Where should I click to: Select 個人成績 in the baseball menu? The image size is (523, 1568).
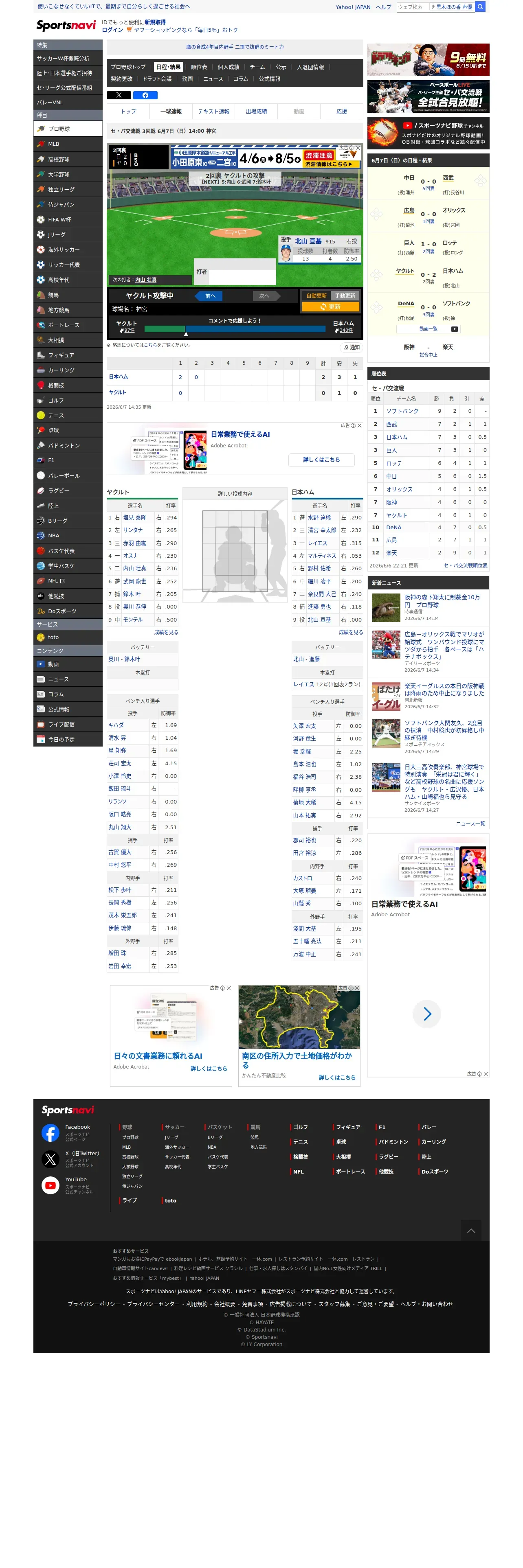[x=229, y=67]
